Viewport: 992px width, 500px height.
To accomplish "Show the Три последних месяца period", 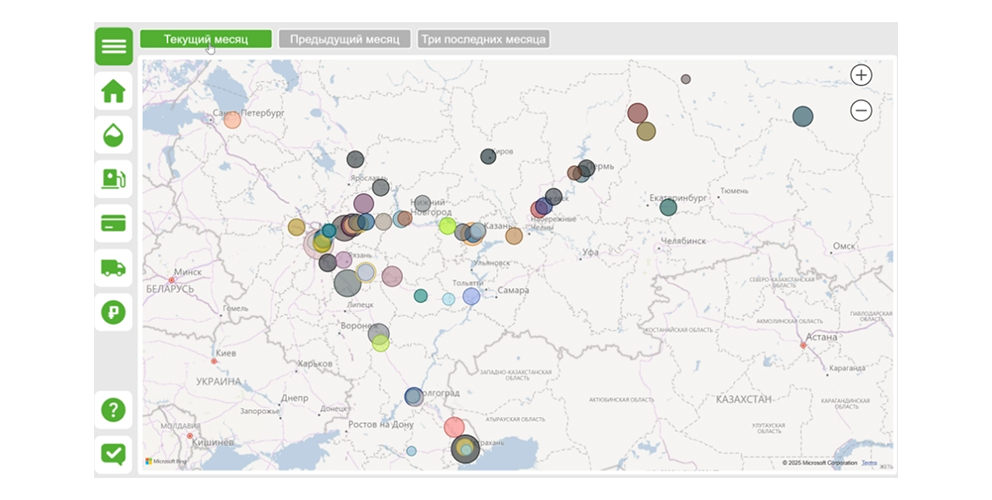I will [x=483, y=39].
